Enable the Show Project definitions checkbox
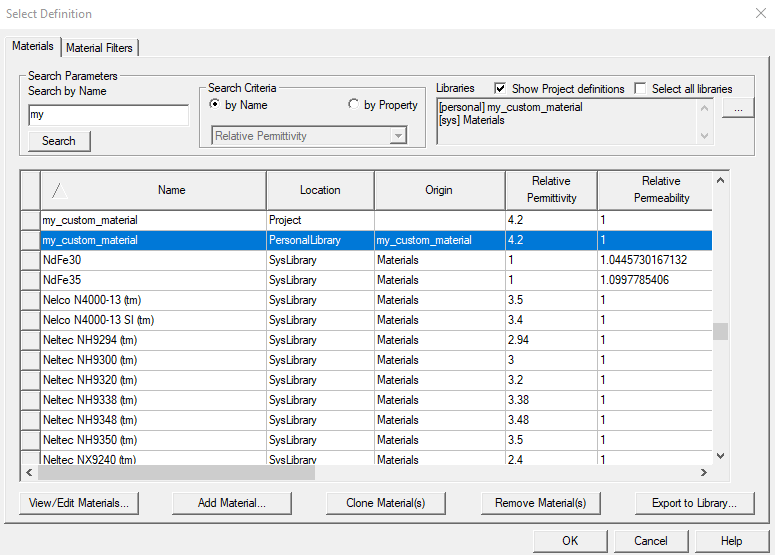Viewport: 775px width, 555px height. 500,88
